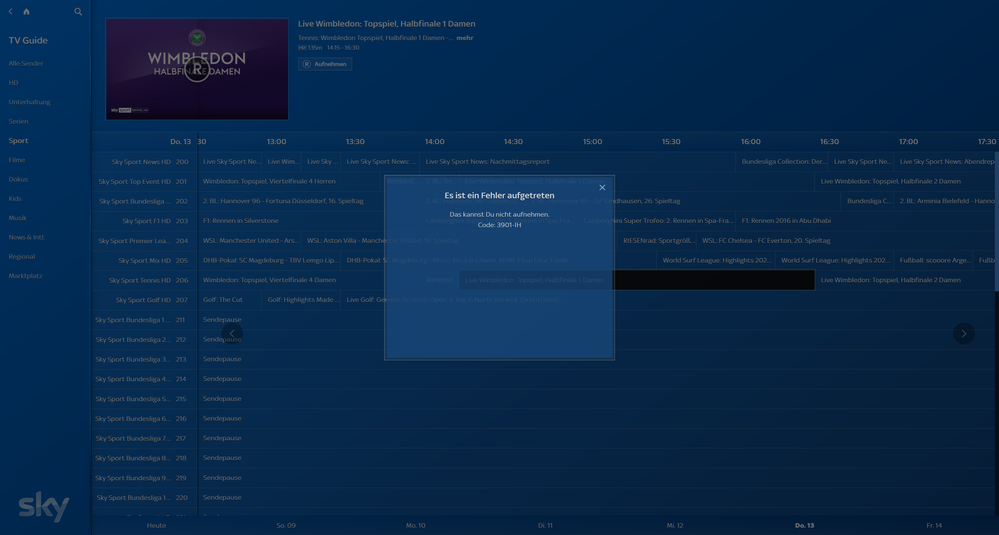
Task: Switch to 'Mo. 10' day tab
Action: coord(415,525)
